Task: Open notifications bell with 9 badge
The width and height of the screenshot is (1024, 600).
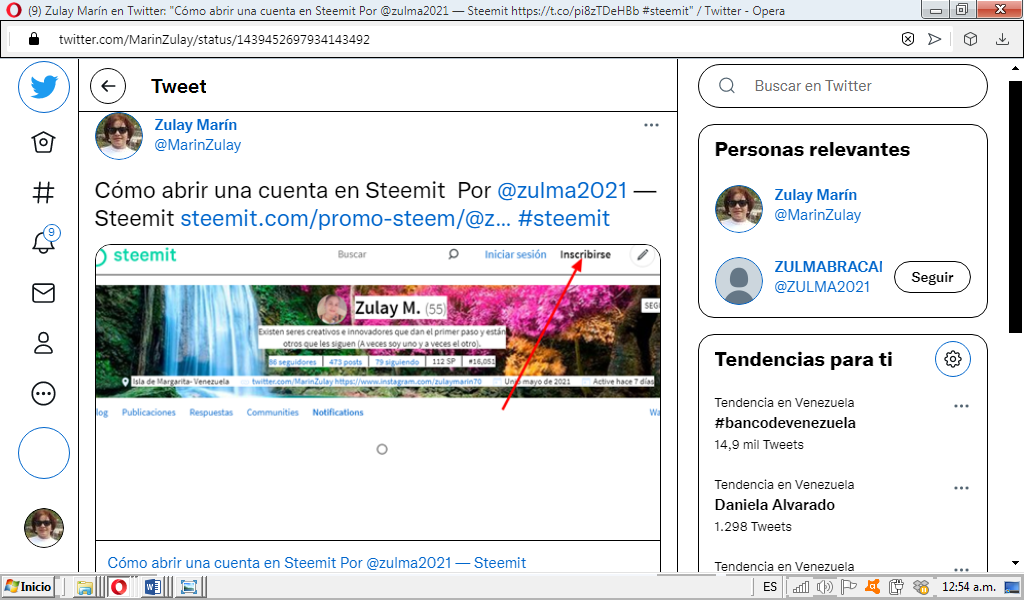Action: [x=44, y=240]
